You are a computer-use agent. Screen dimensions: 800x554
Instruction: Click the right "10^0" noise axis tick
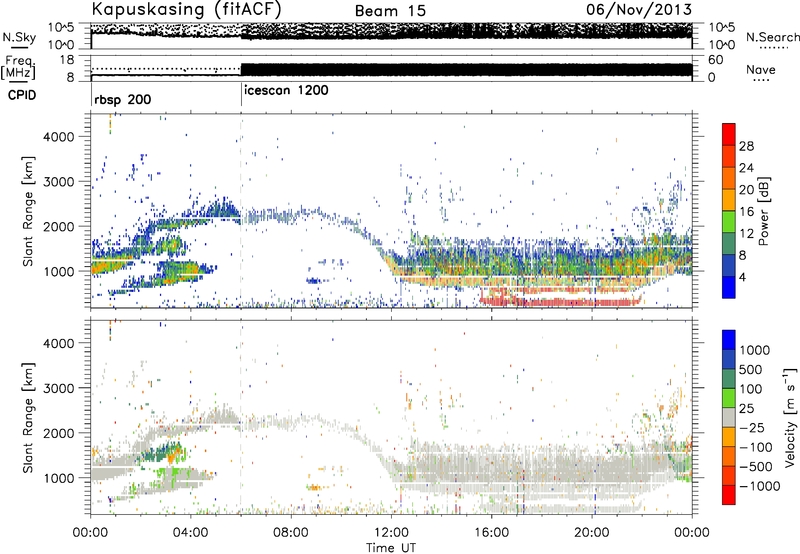tap(722, 45)
